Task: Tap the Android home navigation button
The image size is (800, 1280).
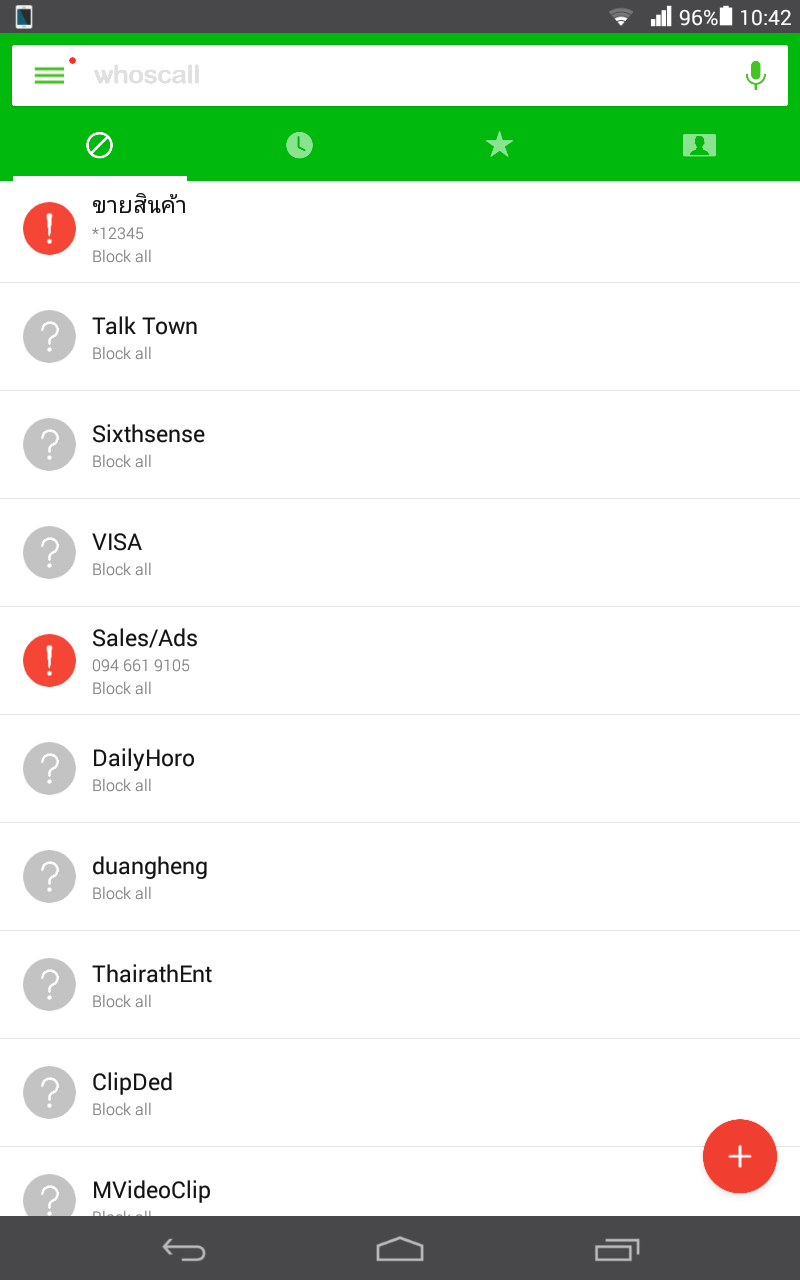Action: [x=400, y=1249]
